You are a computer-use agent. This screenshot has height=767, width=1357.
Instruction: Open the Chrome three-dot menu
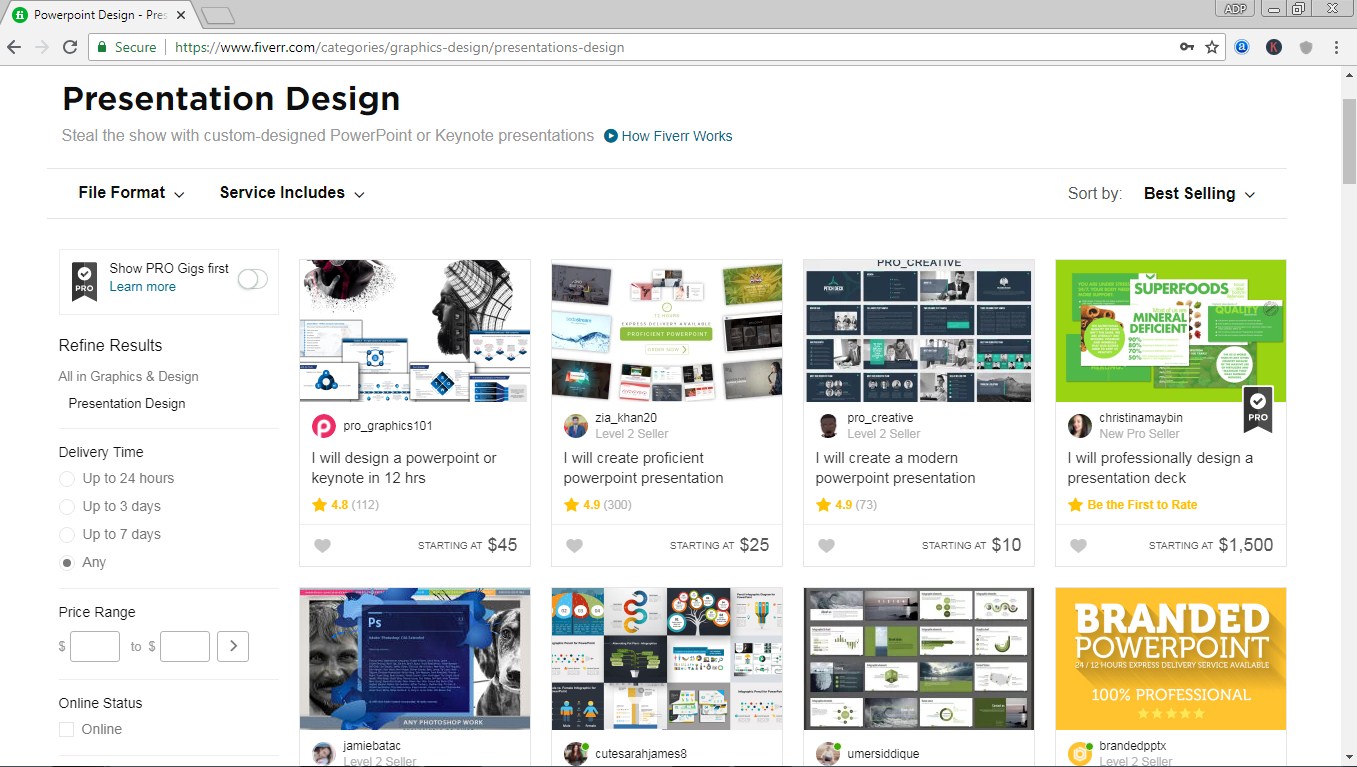click(x=1337, y=47)
